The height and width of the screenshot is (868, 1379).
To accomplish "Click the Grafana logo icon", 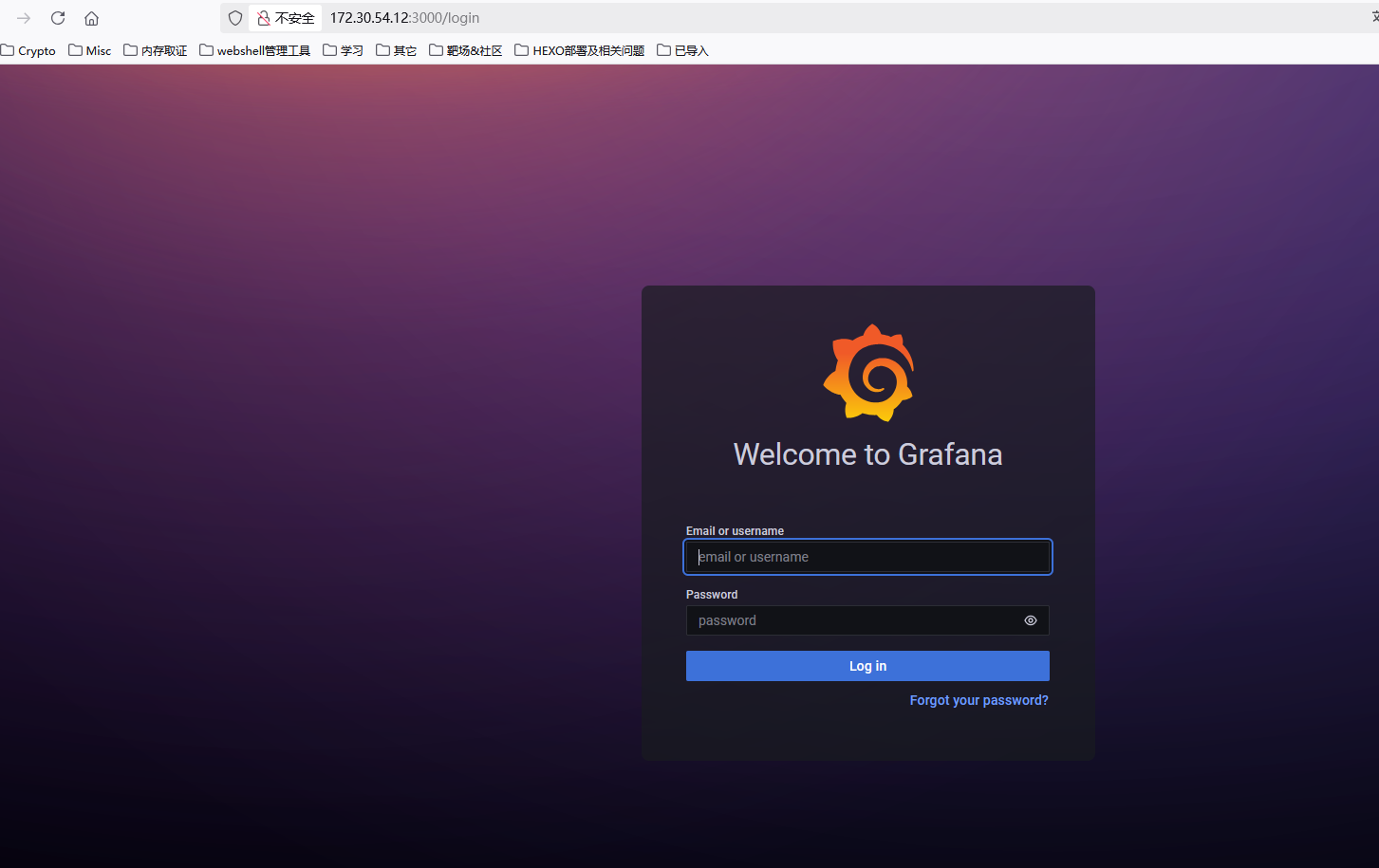I will 868,373.
